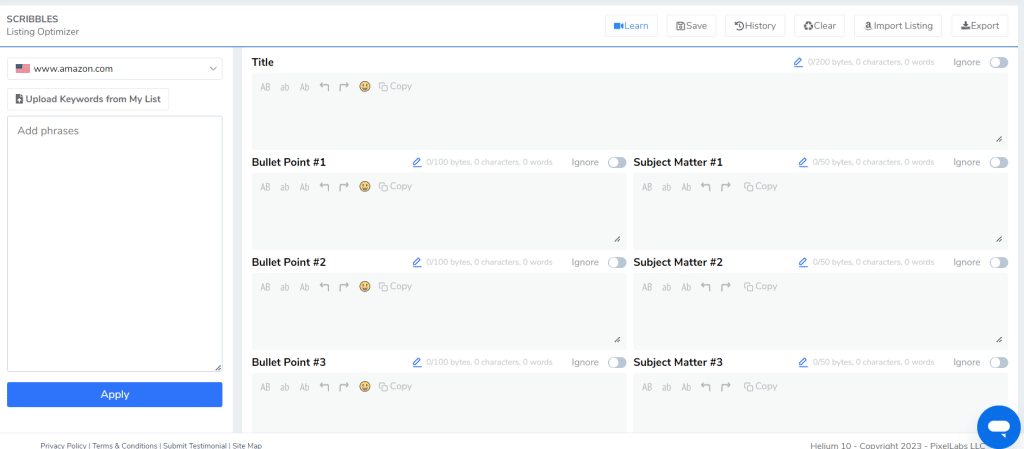Open the History panel

[x=755, y=26]
